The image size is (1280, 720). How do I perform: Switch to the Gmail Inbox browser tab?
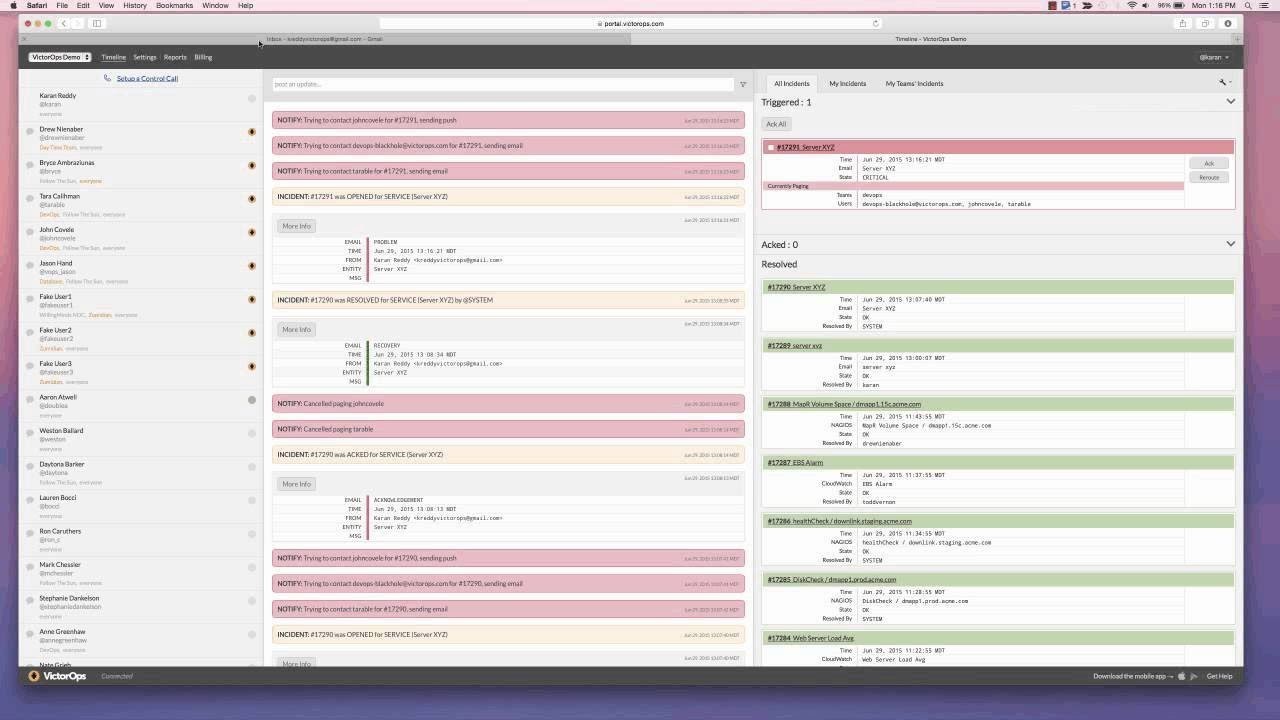tap(325, 39)
